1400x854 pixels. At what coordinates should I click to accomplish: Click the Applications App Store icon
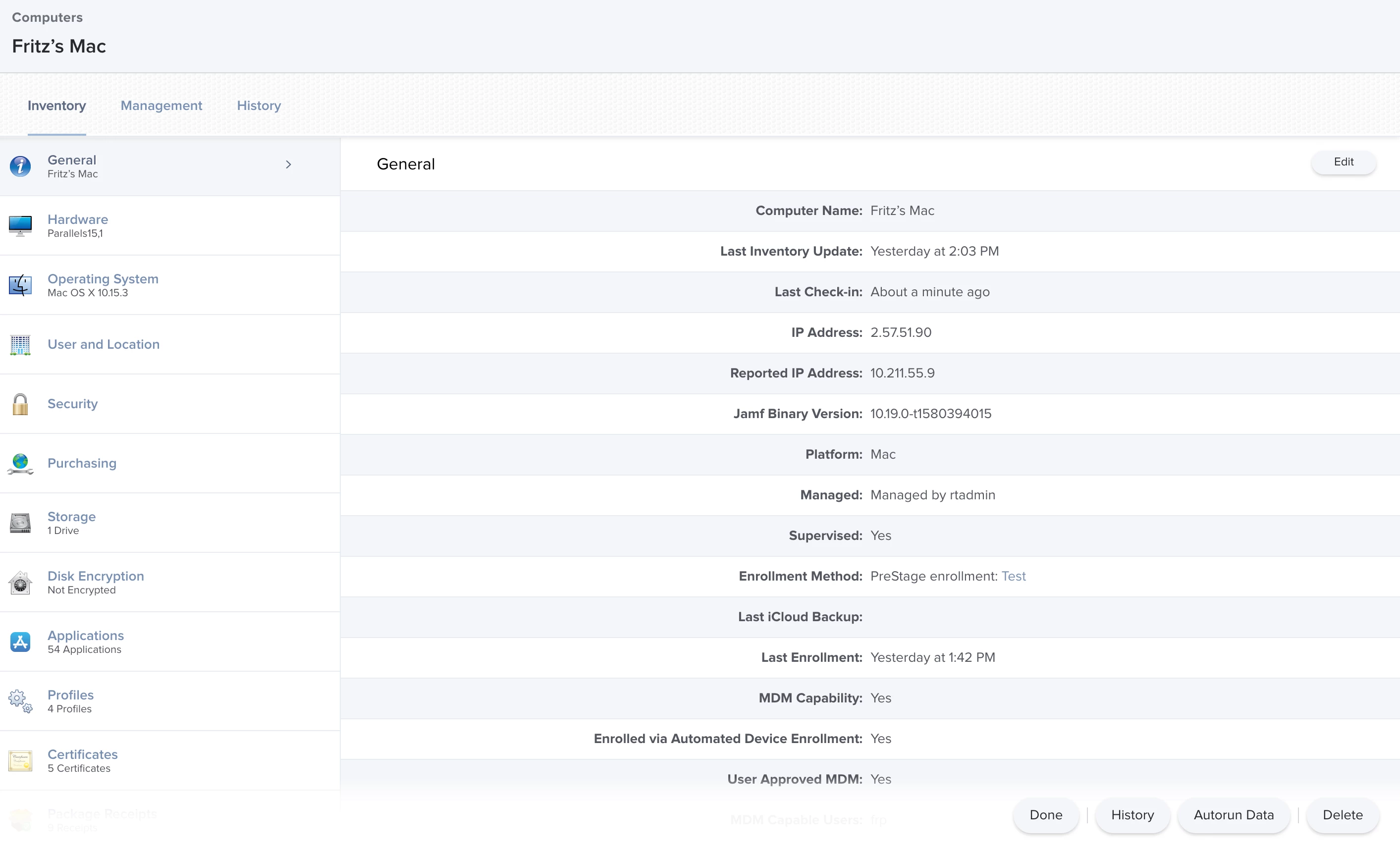[x=20, y=642]
